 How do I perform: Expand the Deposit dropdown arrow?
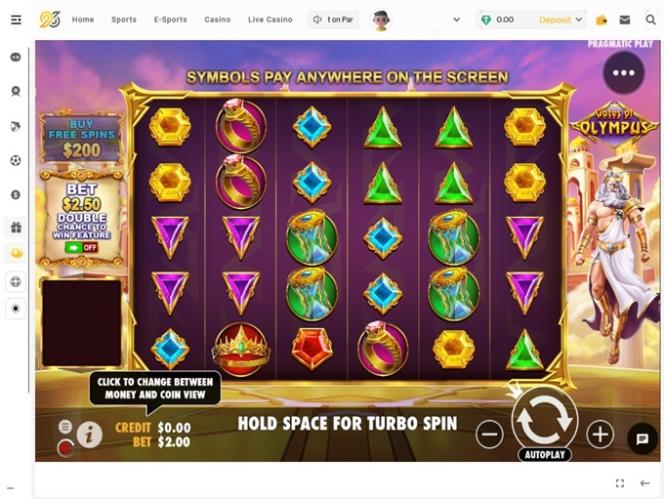[579, 19]
